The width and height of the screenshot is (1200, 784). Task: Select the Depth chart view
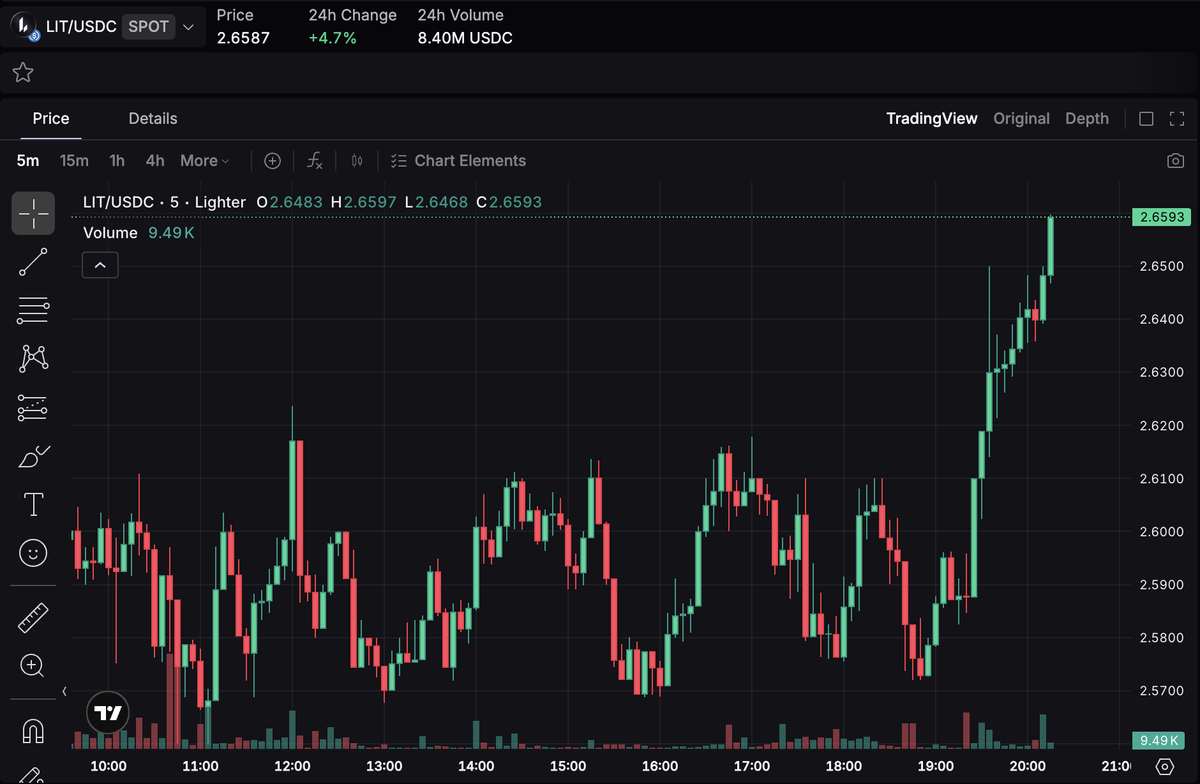tap(1087, 119)
